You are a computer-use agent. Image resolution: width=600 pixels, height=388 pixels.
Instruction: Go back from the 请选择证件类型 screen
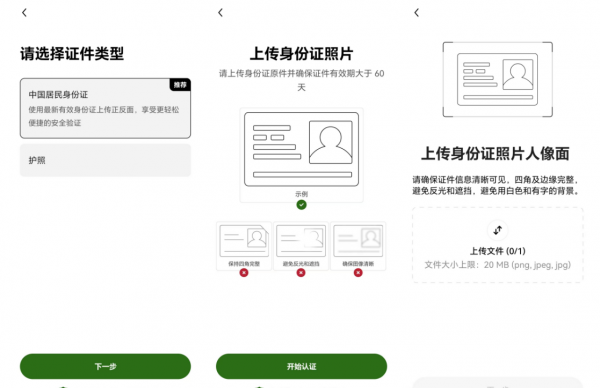tap(24, 13)
